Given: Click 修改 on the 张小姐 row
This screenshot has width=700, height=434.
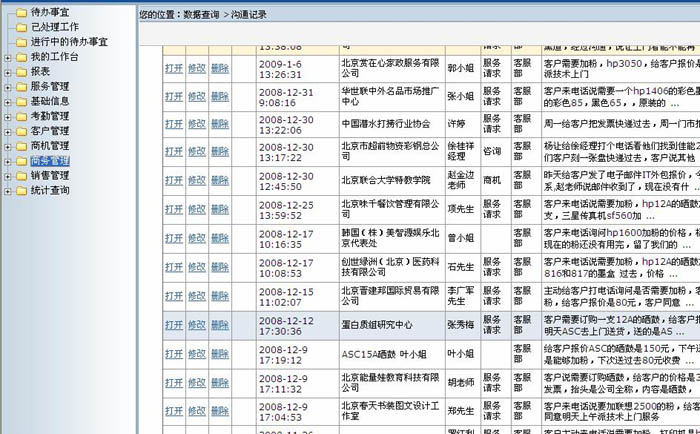Looking at the screenshot, I should click(x=196, y=96).
